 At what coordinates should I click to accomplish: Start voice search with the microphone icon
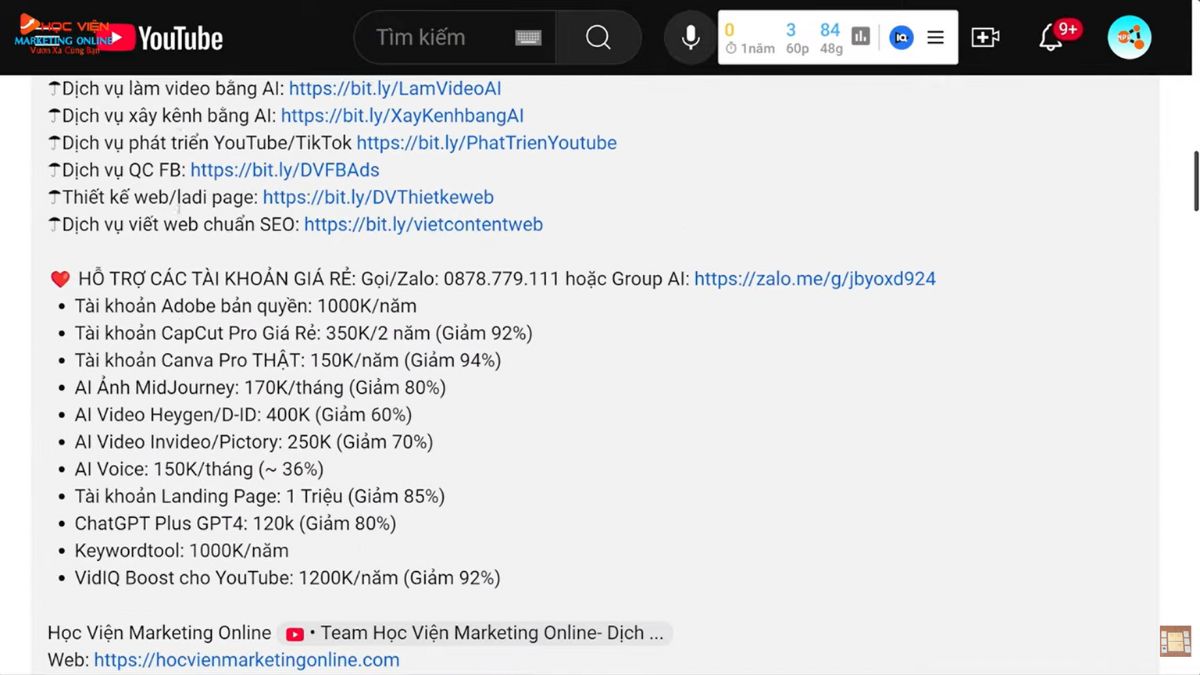690,38
